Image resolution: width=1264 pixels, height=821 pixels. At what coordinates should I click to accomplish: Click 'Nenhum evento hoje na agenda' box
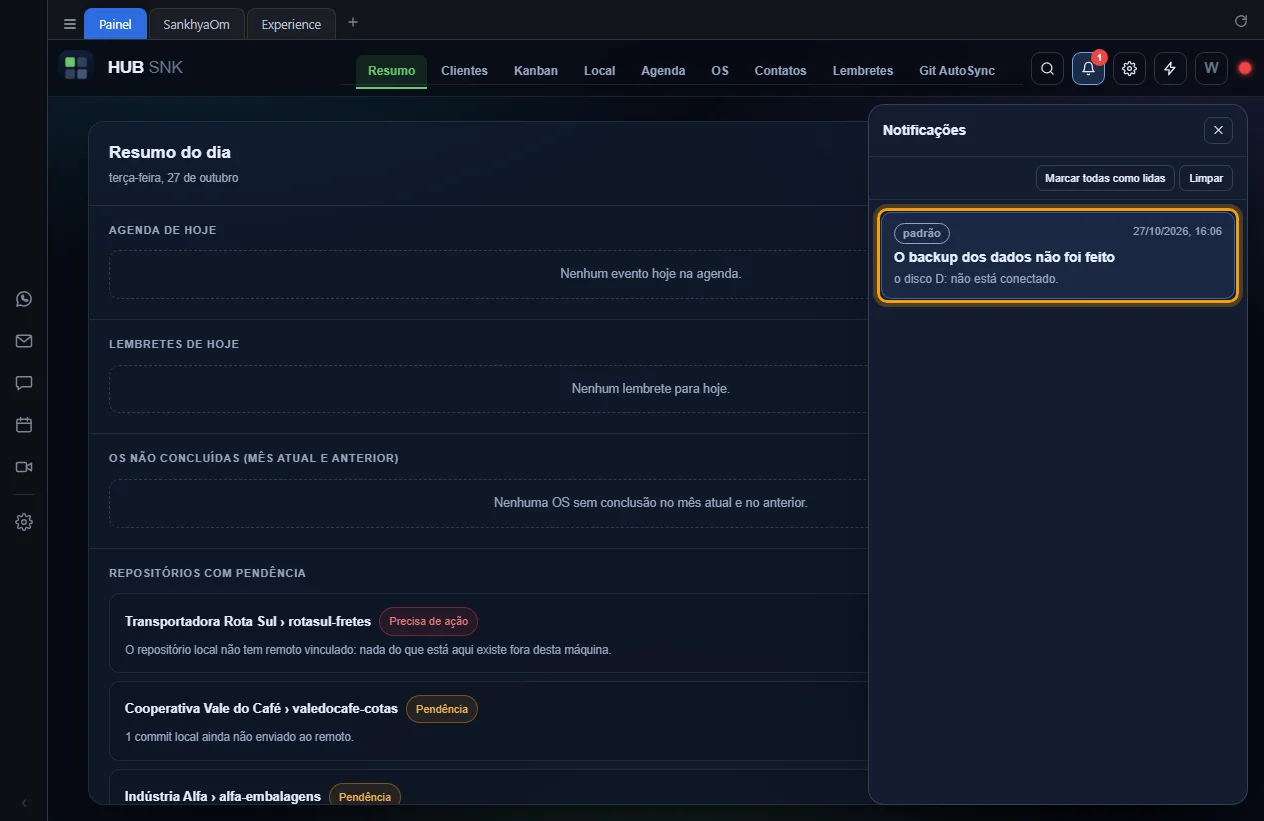pyautogui.click(x=489, y=274)
